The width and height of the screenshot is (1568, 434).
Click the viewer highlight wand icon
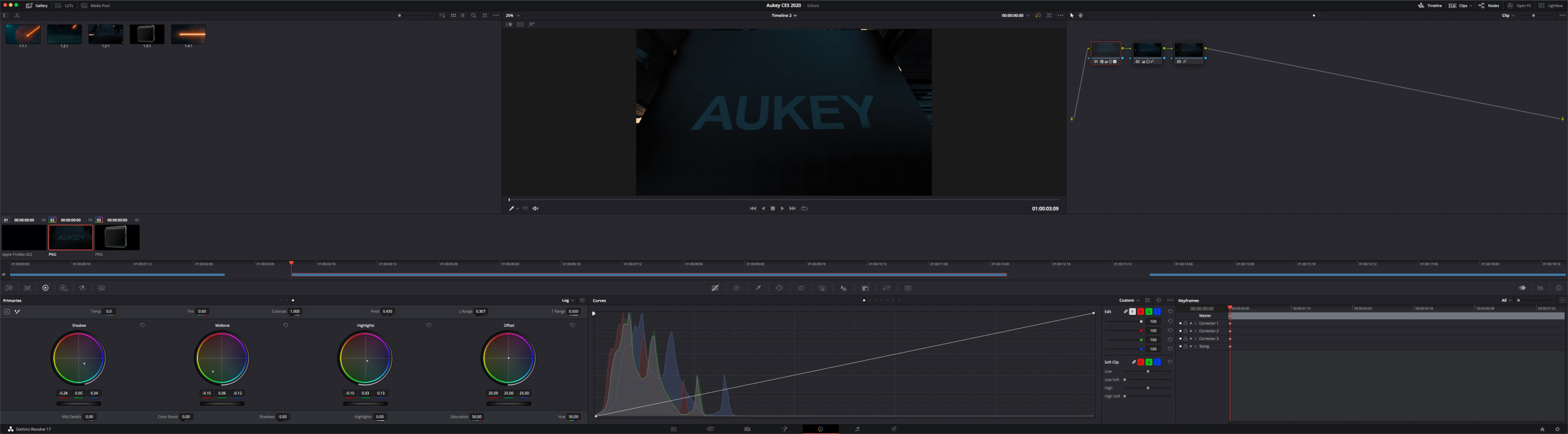[531, 24]
